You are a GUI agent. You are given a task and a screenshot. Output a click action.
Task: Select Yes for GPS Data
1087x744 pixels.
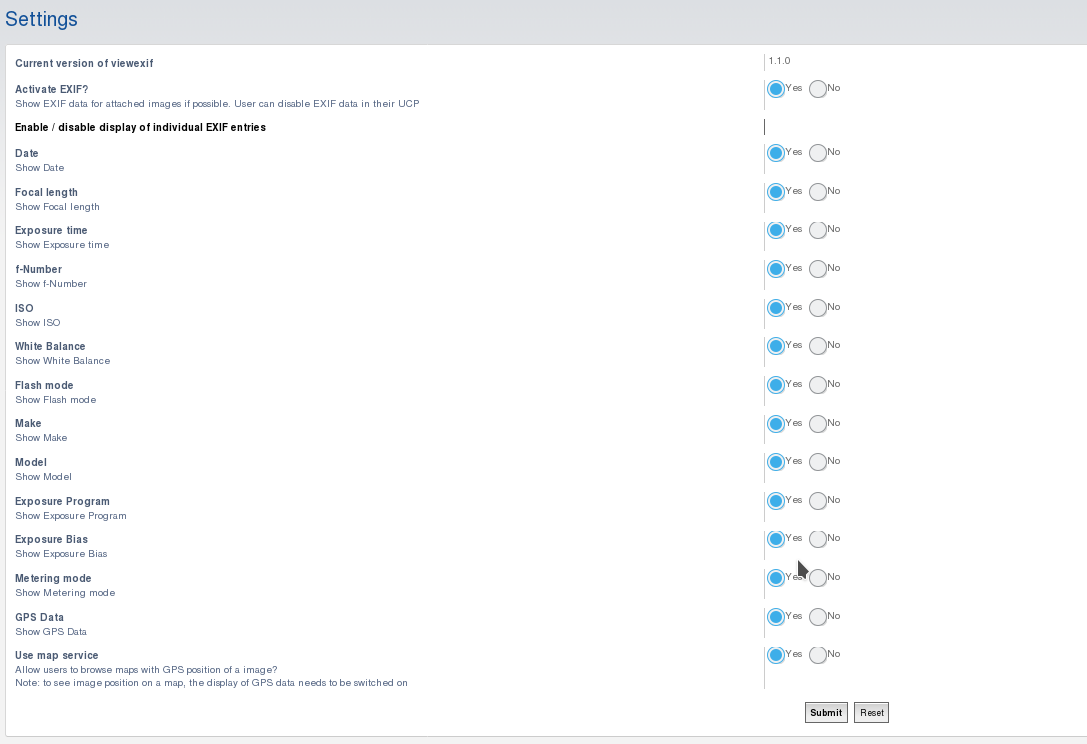pos(776,617)
